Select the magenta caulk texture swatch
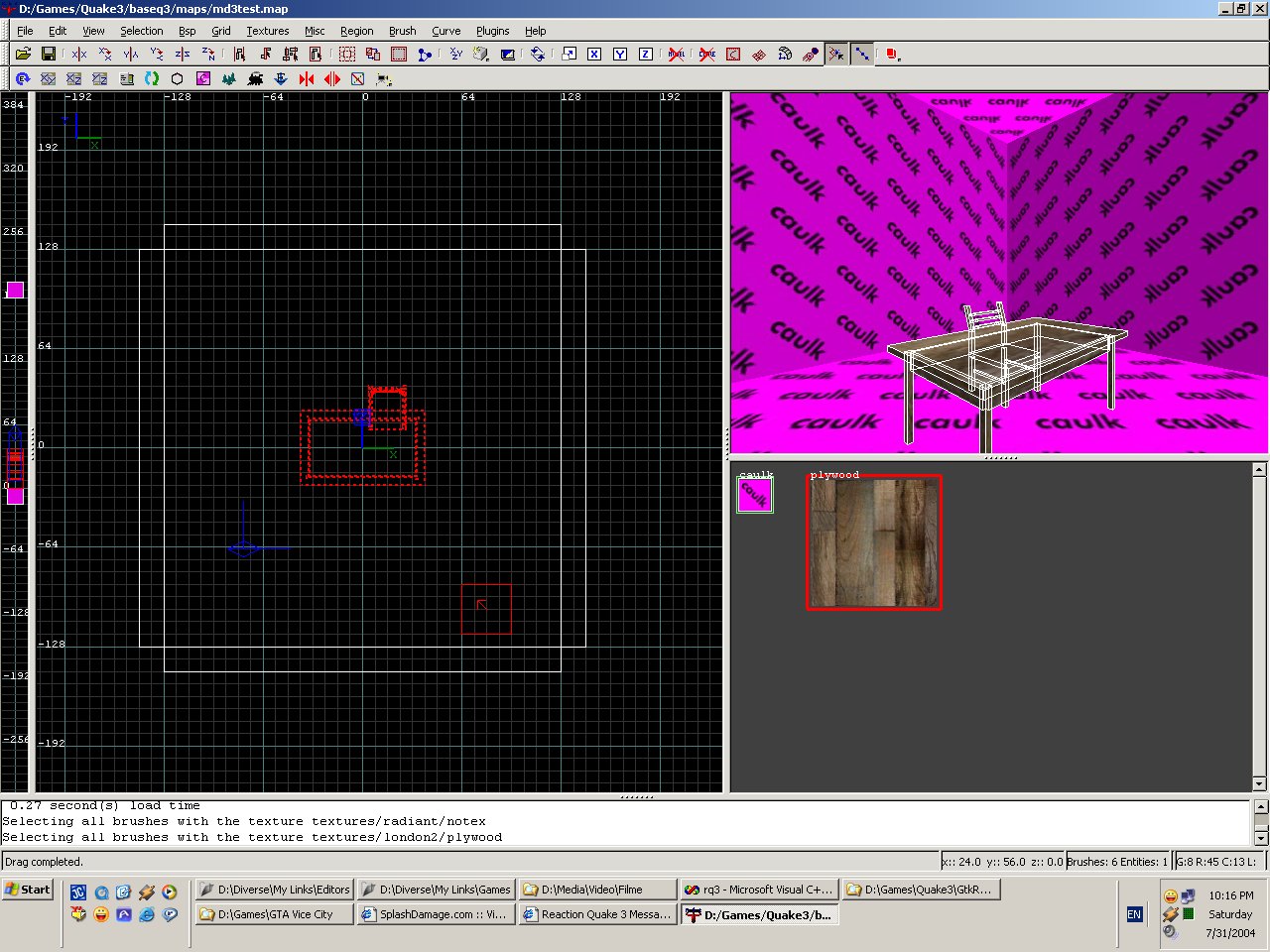The width and height of the screenshot is (1270, 952). click(754, 495)
